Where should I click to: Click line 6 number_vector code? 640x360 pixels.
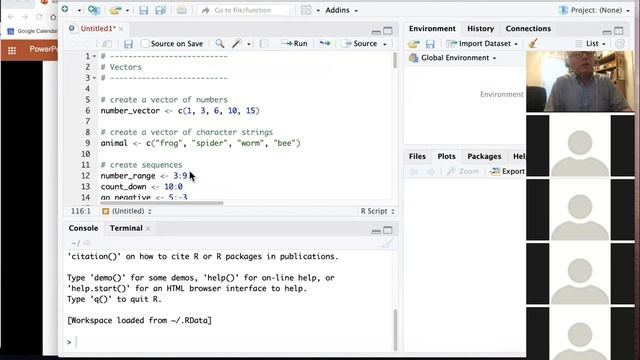(x=180, y=111)
